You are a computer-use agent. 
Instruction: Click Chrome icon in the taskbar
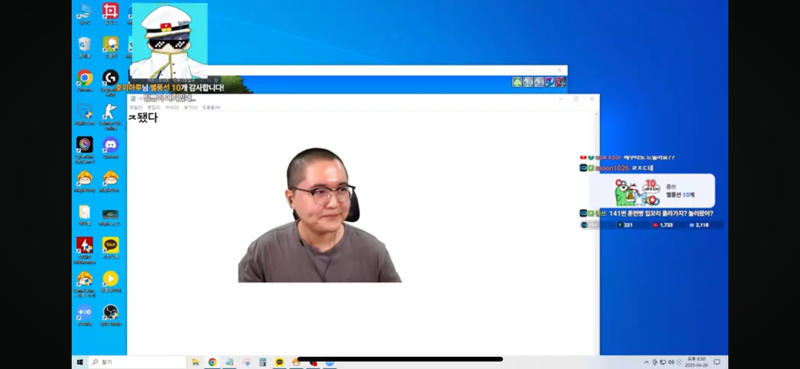pos(212,362)
